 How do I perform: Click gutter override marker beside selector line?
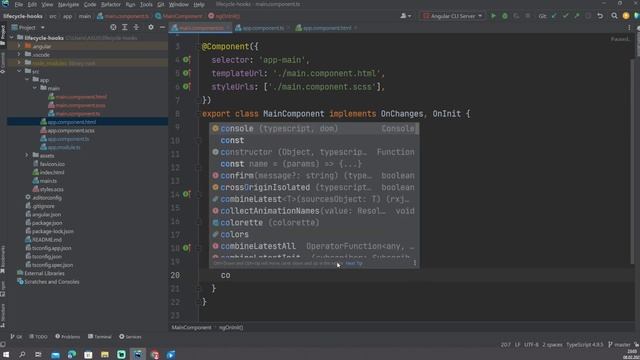[186, 60]
